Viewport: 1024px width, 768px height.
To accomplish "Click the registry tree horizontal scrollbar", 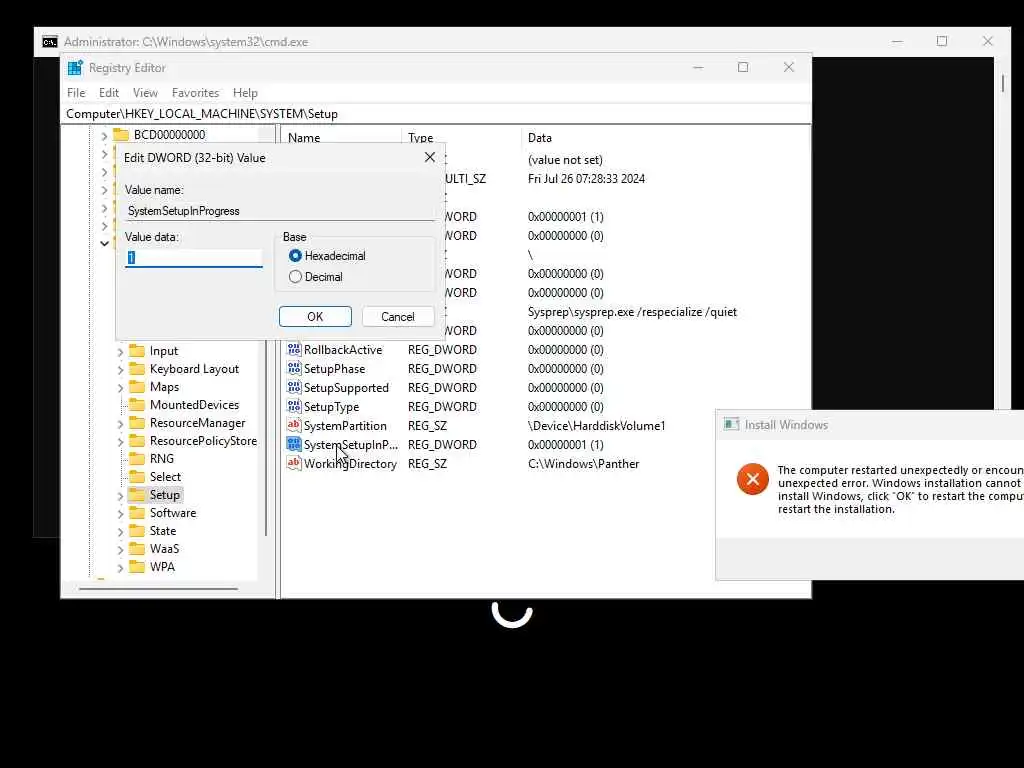I will [159, 588].
